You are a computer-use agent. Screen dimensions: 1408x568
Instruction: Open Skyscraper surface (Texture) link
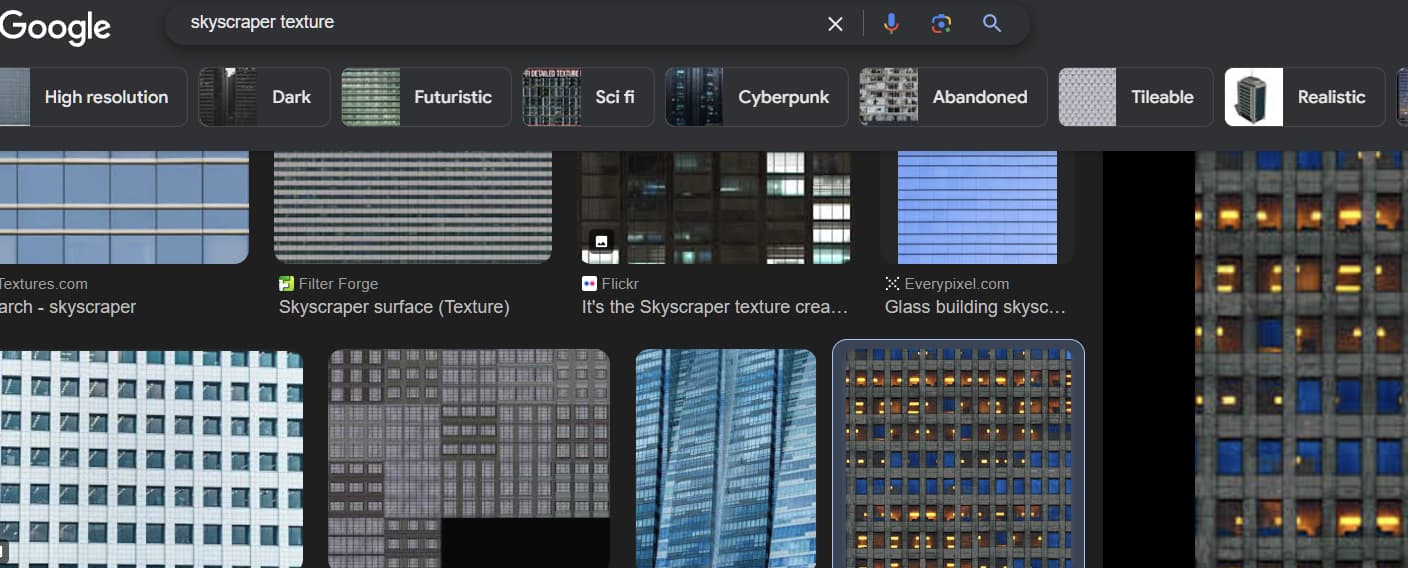pyautogui.click(x=394, y=307)
